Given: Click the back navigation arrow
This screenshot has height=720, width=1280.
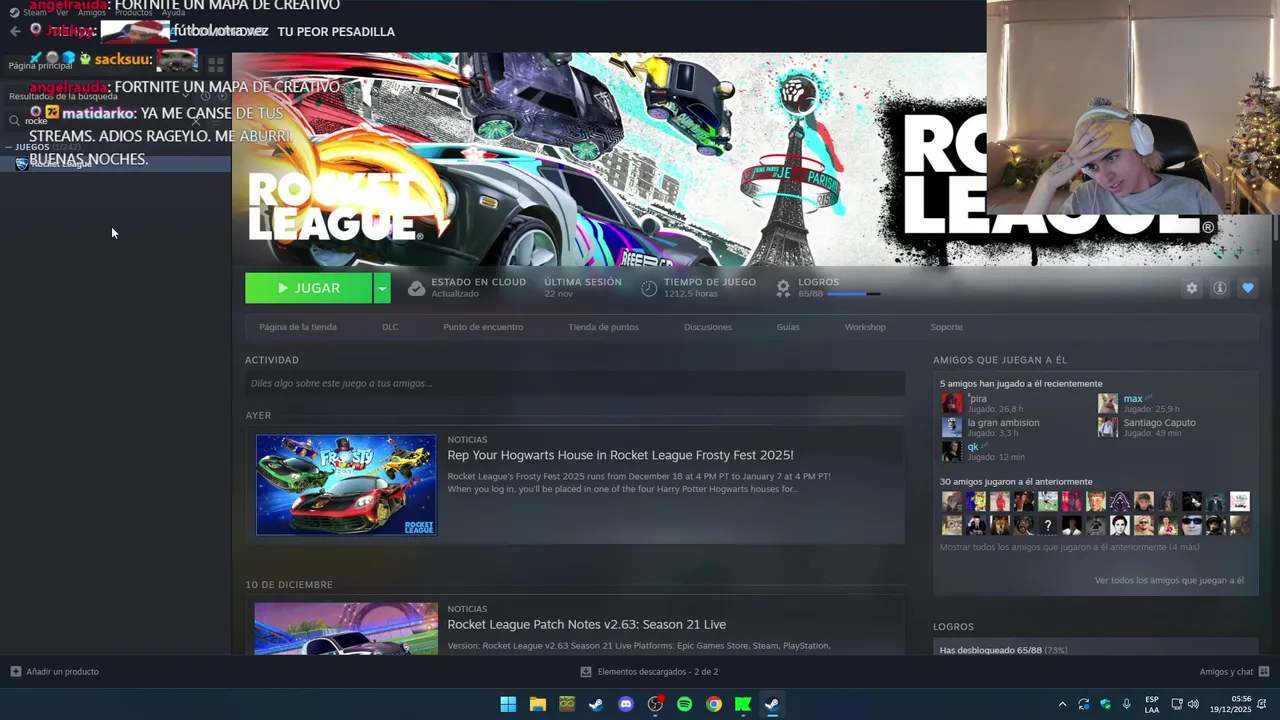Looking at the screenshot, I should click(x=14, y=31).
